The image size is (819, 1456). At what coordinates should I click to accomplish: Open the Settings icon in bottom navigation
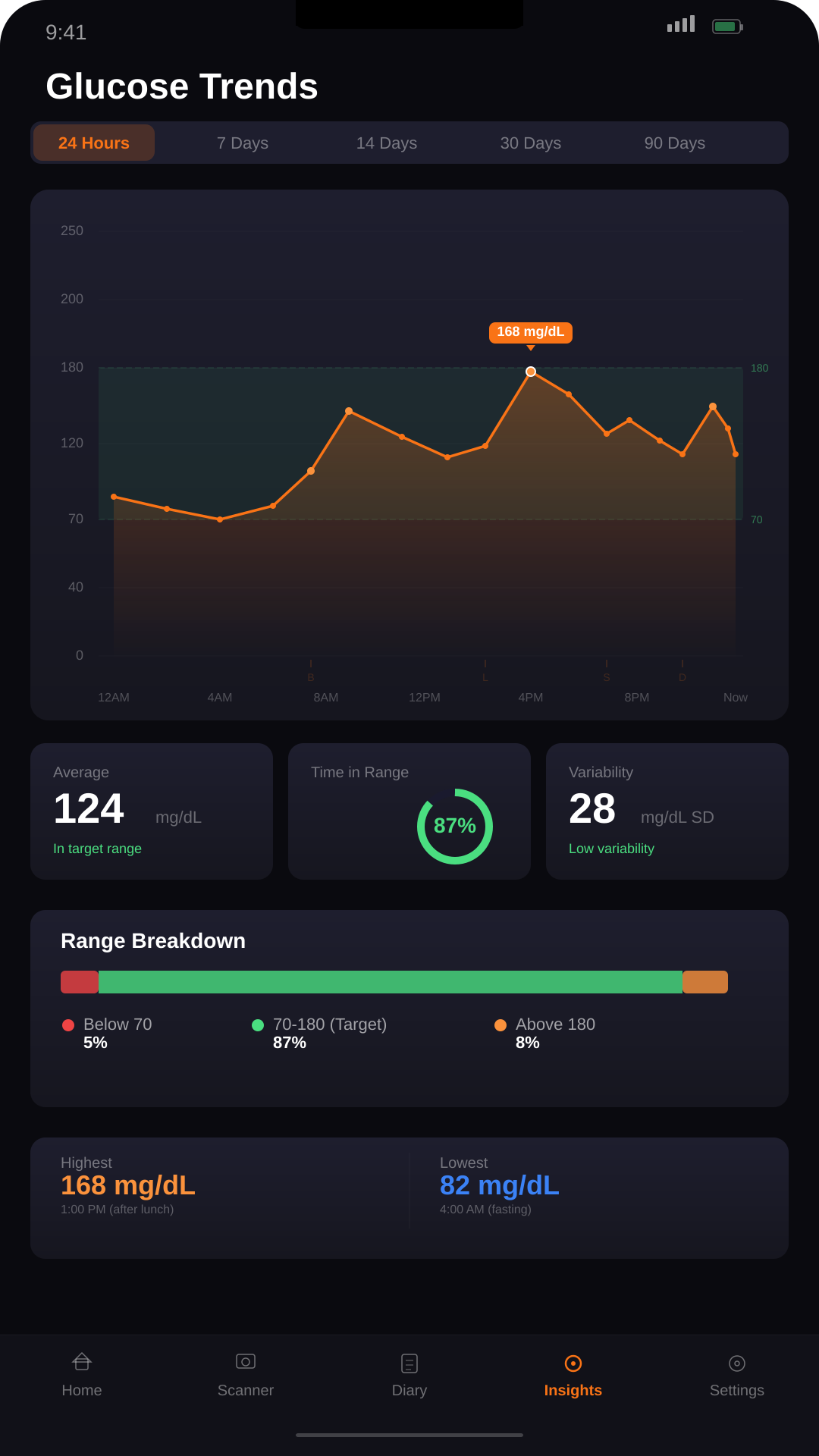coord(737,1363)
